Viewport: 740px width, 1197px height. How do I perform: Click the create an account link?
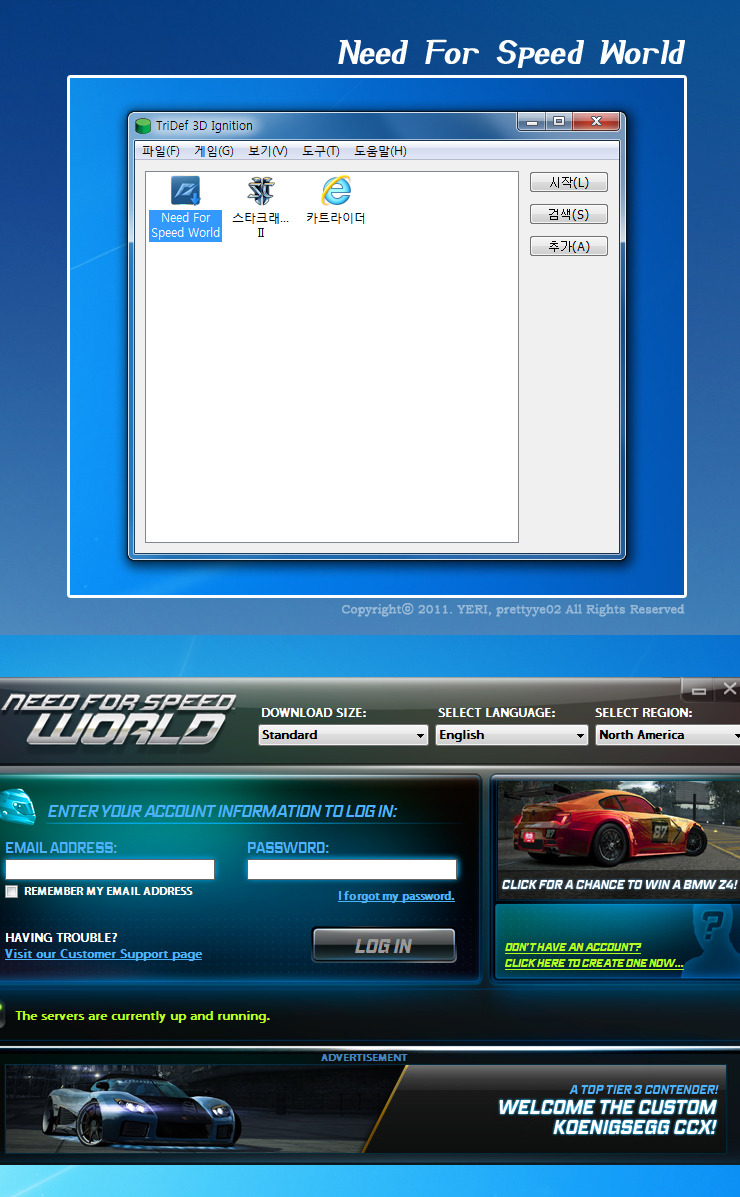[x=594, y=955]
